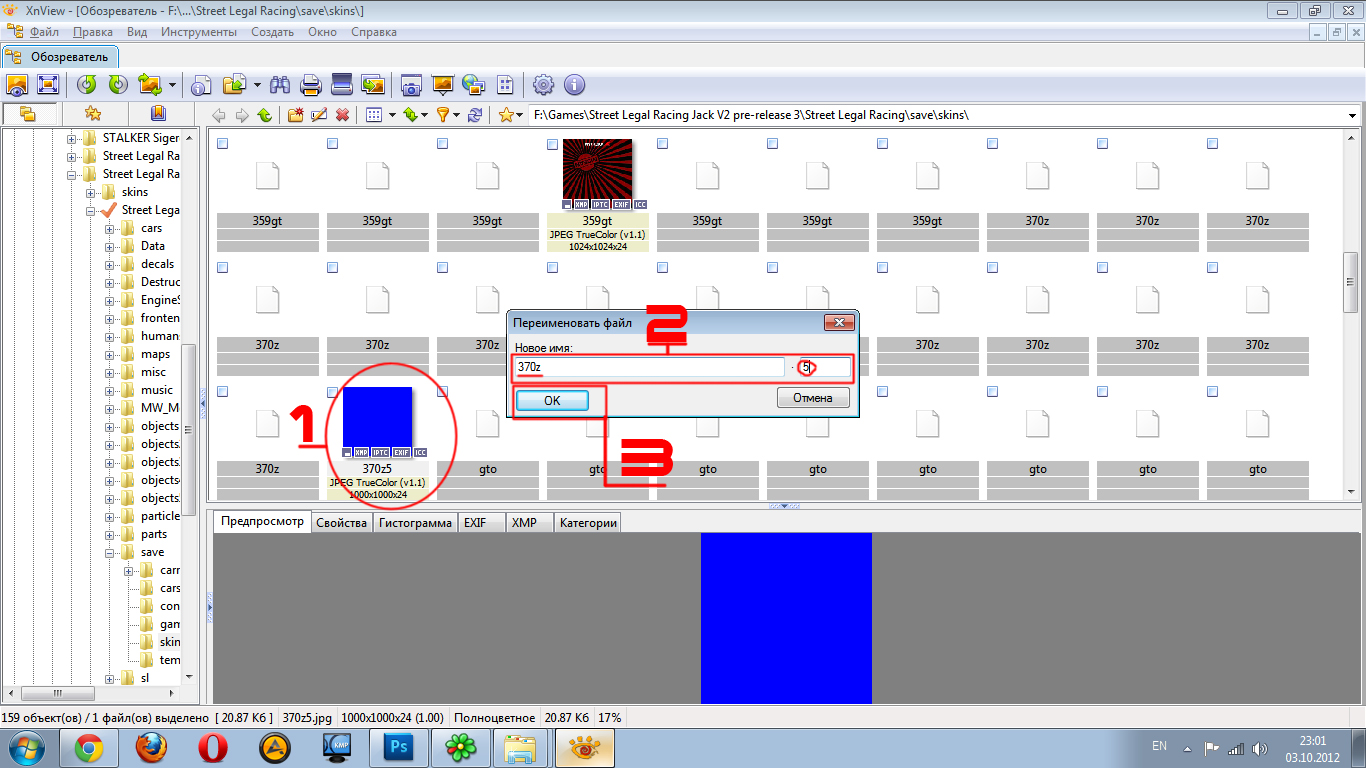Start screen capture camera icon
1366x768 pixels.
pyautogui.click(x=410, y=85)
